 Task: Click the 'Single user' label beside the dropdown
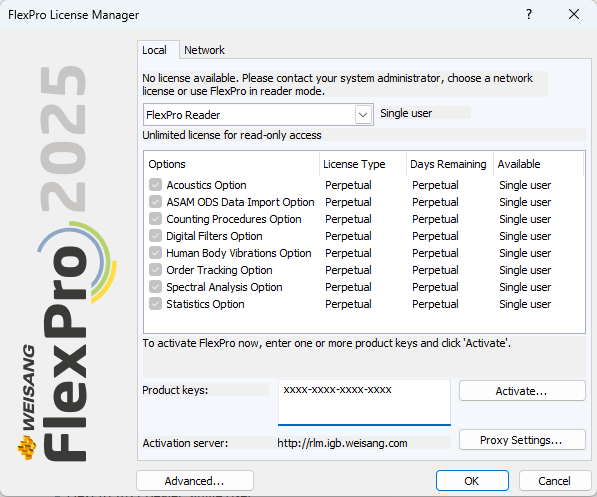coord(406,113)
